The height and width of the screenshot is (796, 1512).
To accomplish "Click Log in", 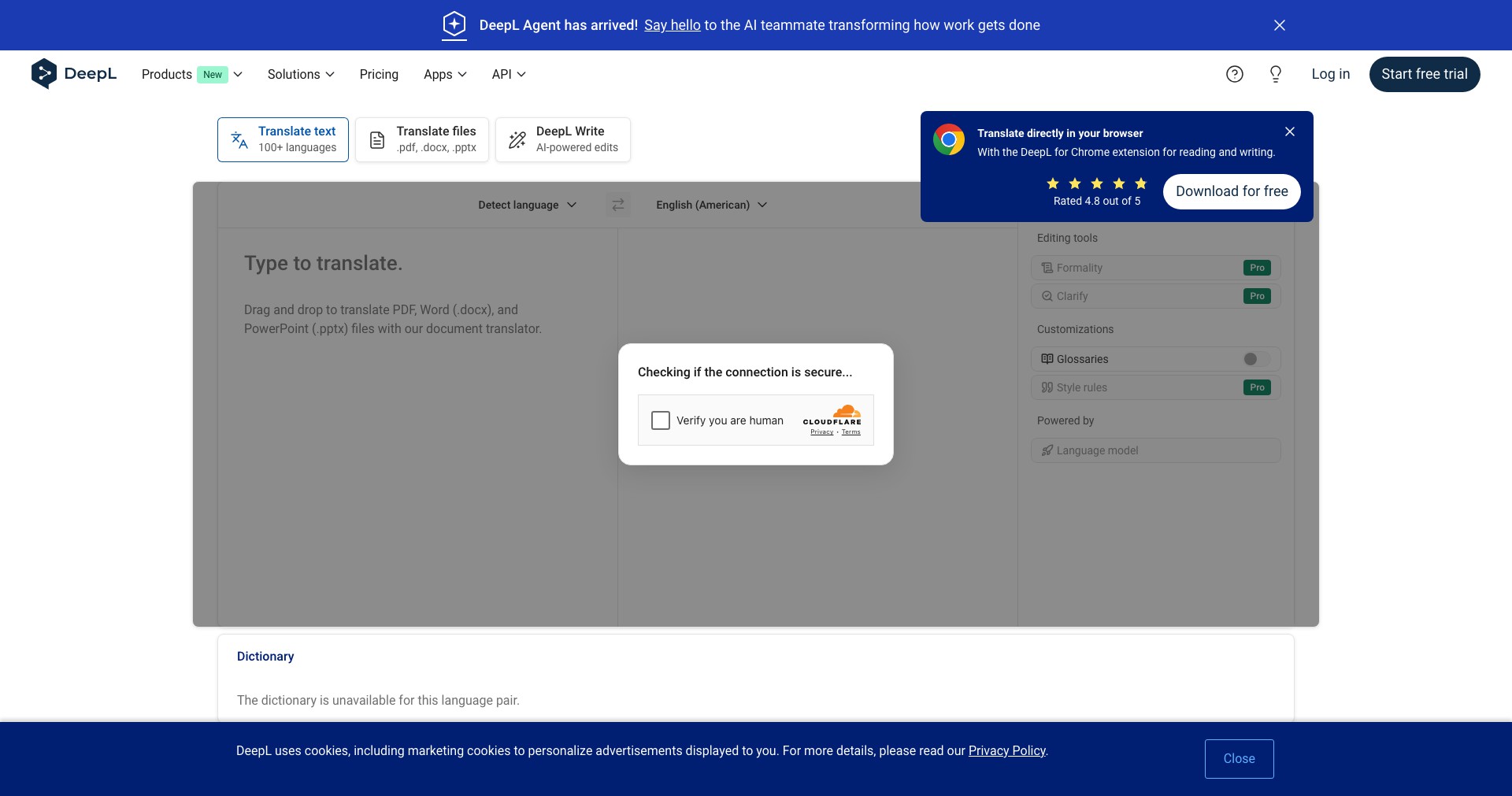I will (x=1331, y=74).
